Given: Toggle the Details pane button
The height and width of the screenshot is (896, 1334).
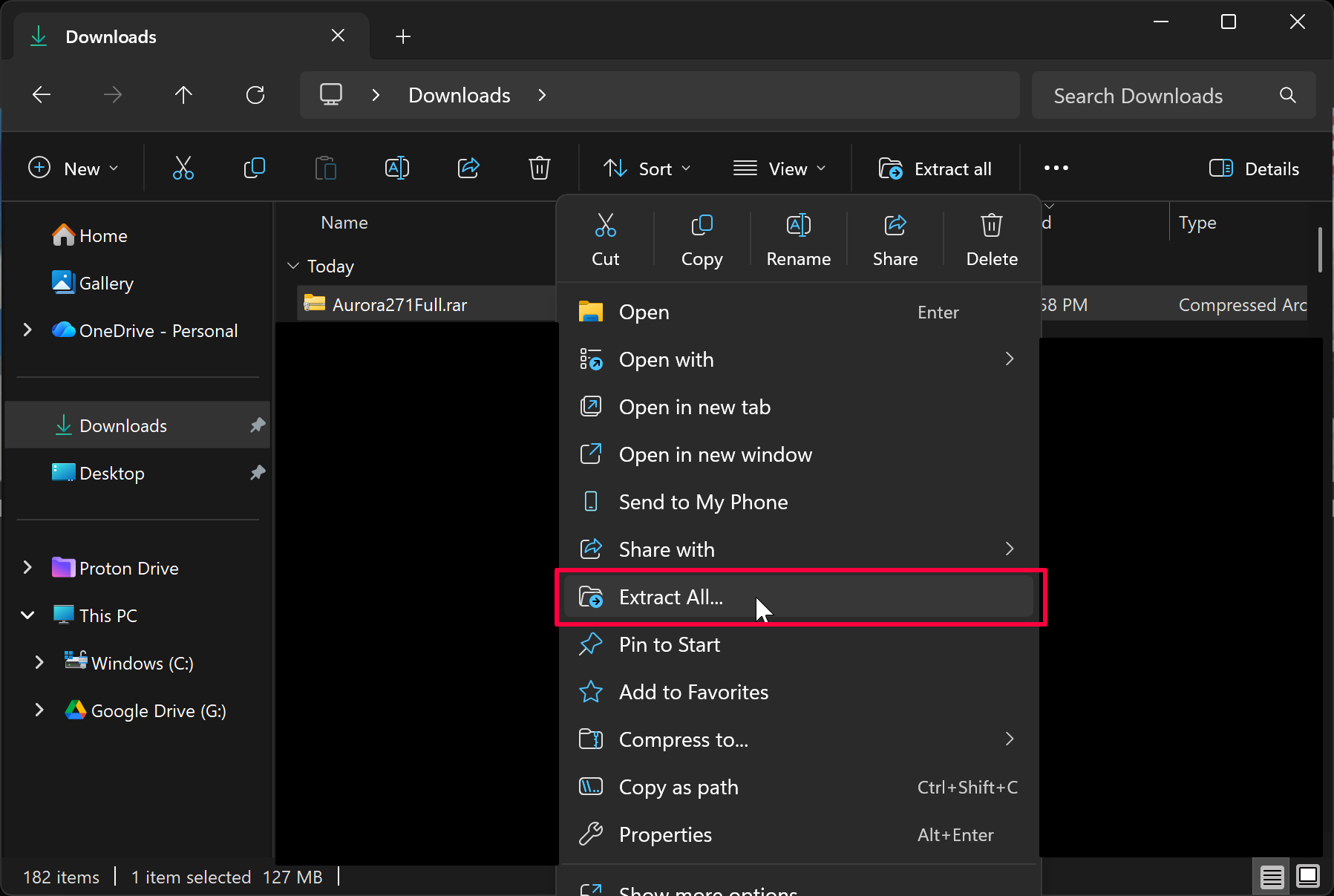Looking at the screenshot, I should click(x=1254, y=169).
